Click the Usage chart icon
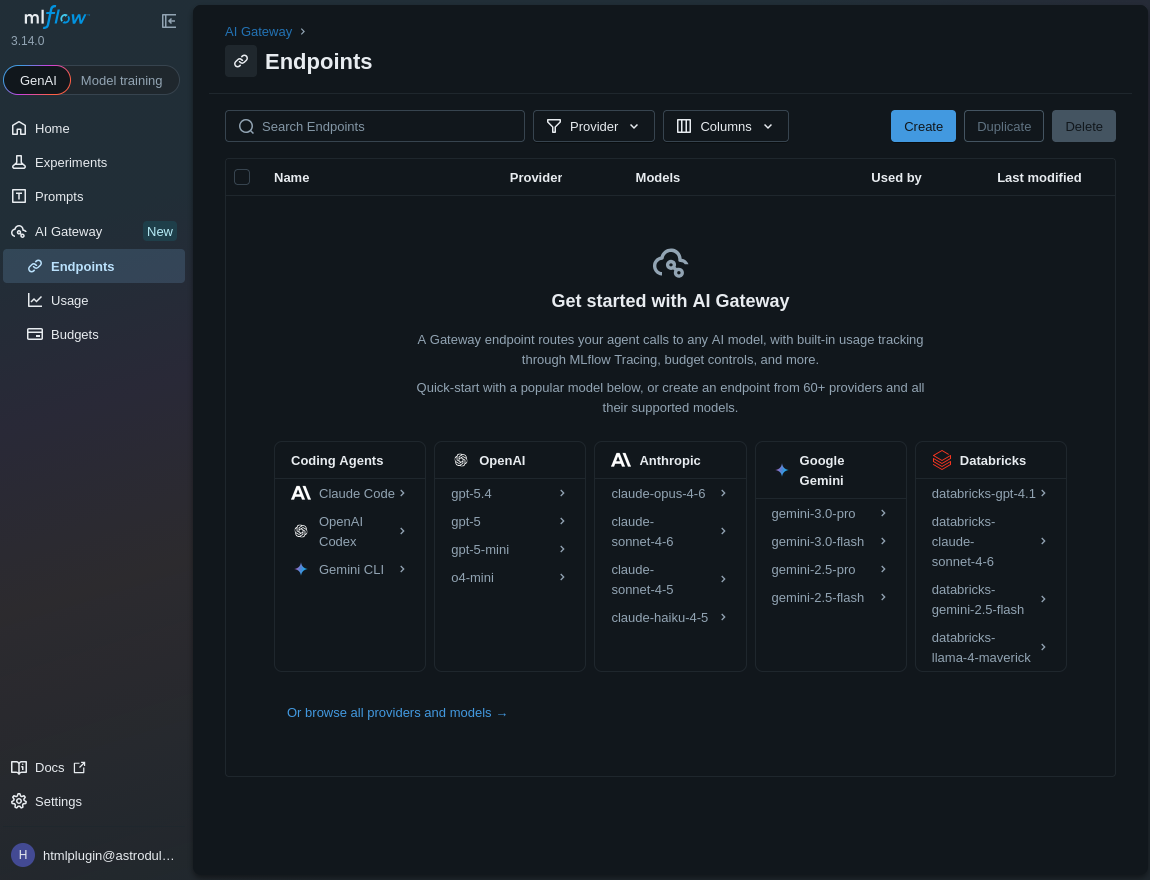1150x880 pixels. tap(34, 300)
